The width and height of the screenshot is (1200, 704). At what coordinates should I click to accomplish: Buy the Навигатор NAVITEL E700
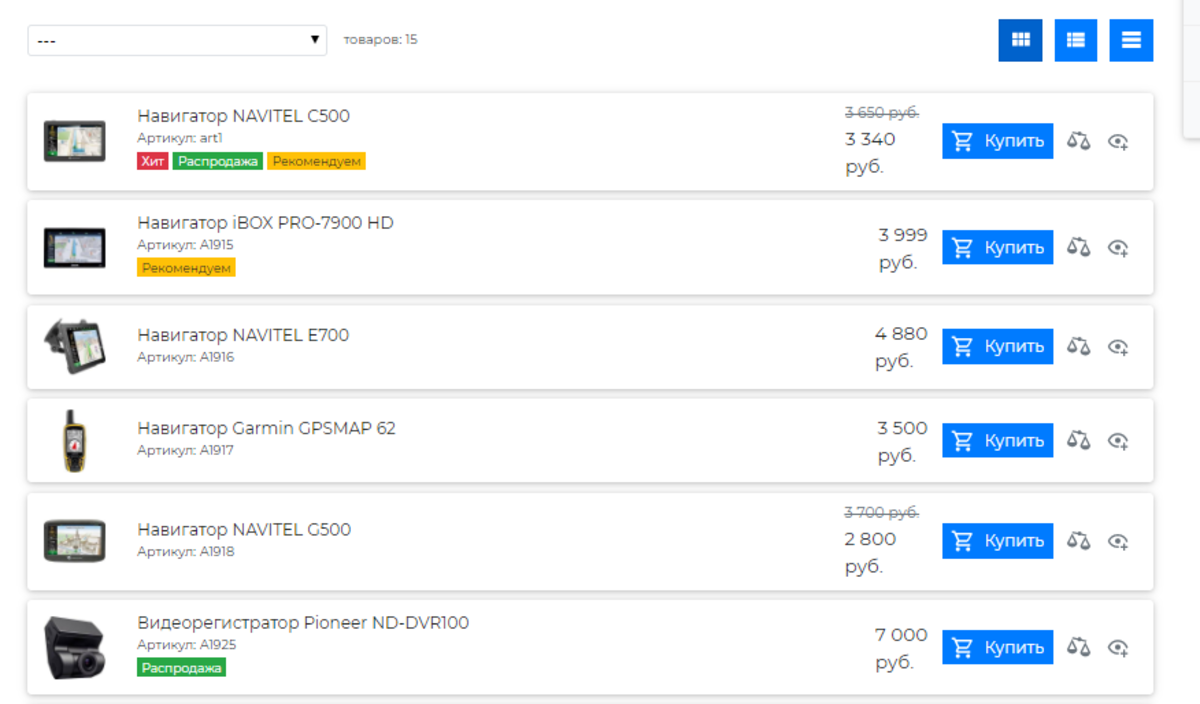(x=997, y=346)
